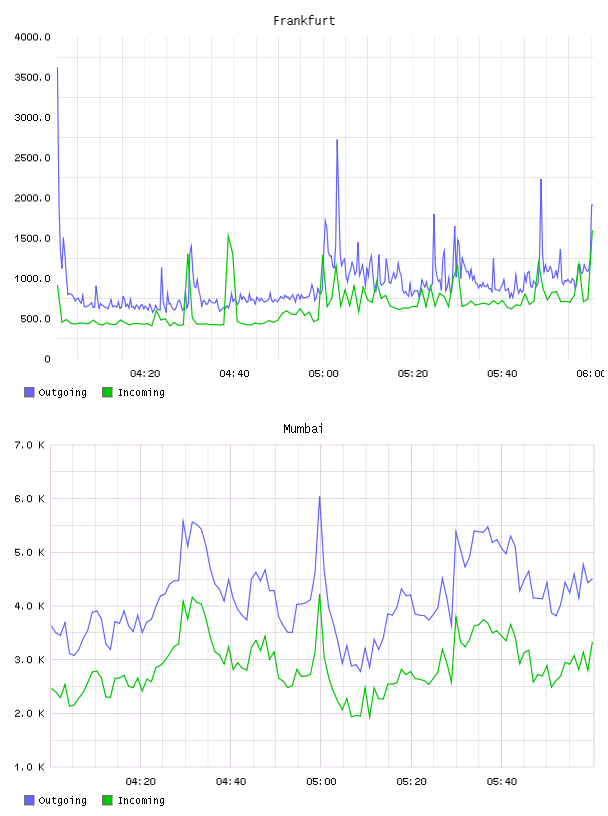Click Frankfurt outgoing peak just after 05:00 near 2700
Viewport: 608px width, 816px height.
point(337,140)
